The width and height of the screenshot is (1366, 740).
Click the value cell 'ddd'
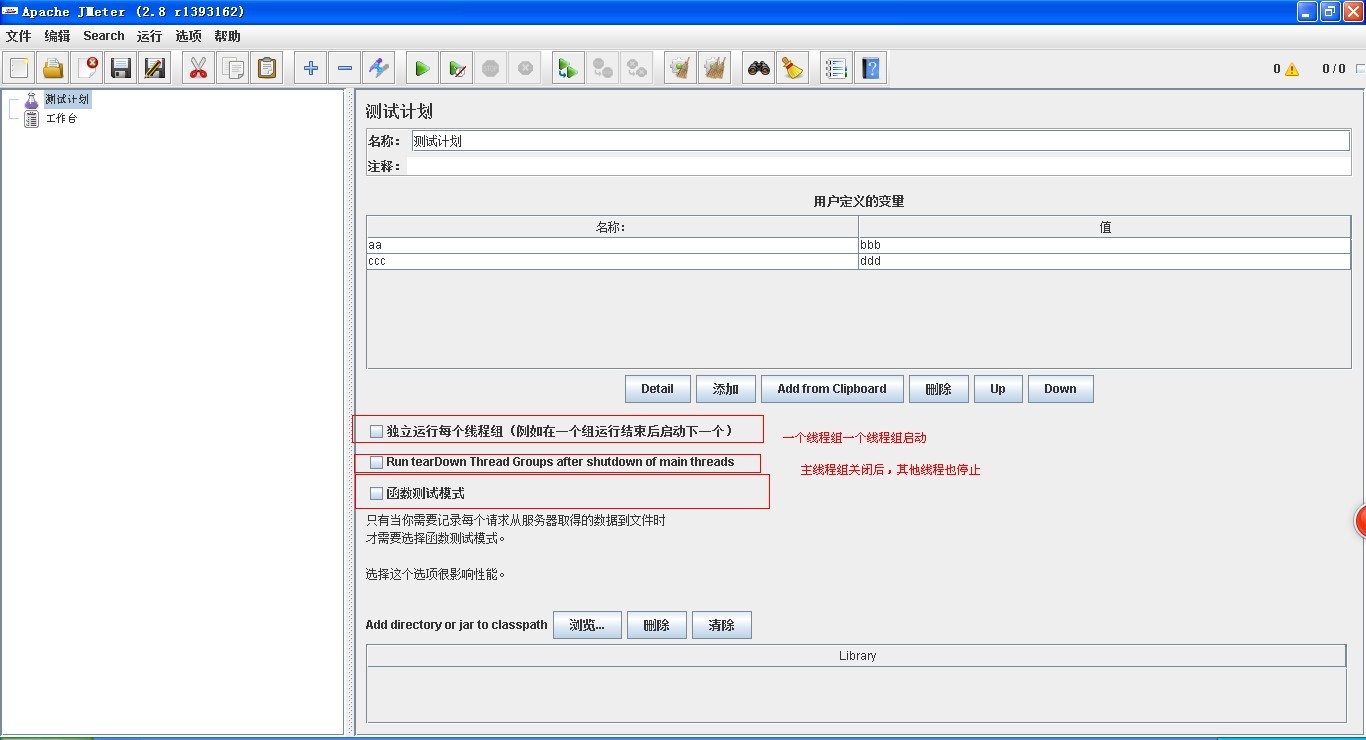tap(1104, 261)
